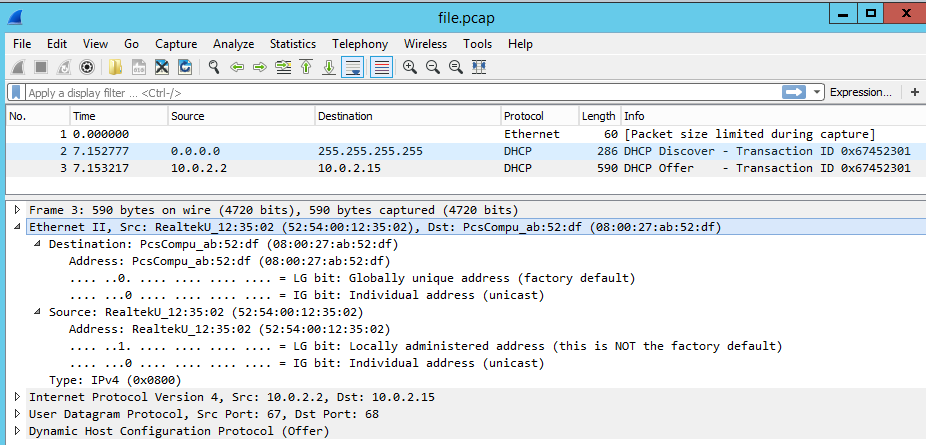Collapse the Ethernet II section
The height and width of the screenshot is (445, 926).
17,227
